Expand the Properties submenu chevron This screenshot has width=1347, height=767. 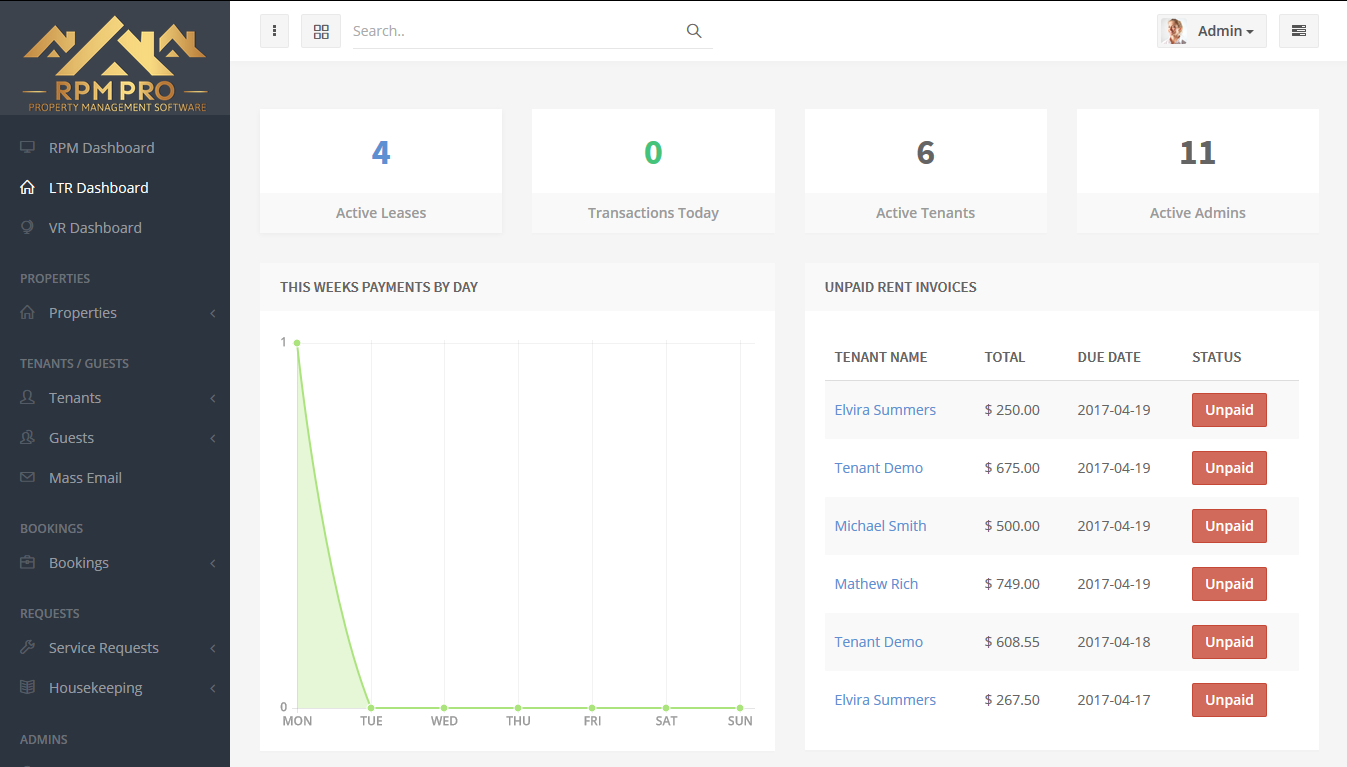pyautogui.click(x=213, y=313)
